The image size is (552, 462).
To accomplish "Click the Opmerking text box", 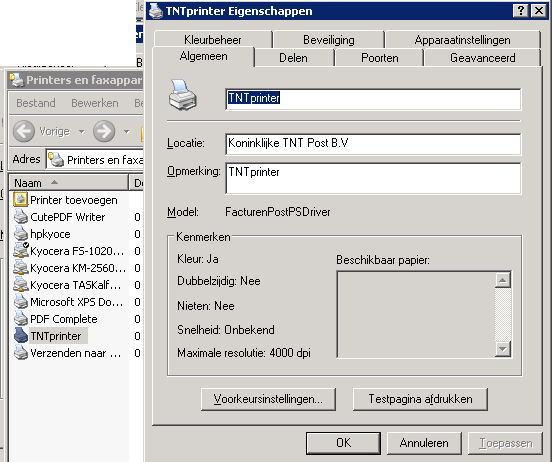I will [x=373, y=178].
